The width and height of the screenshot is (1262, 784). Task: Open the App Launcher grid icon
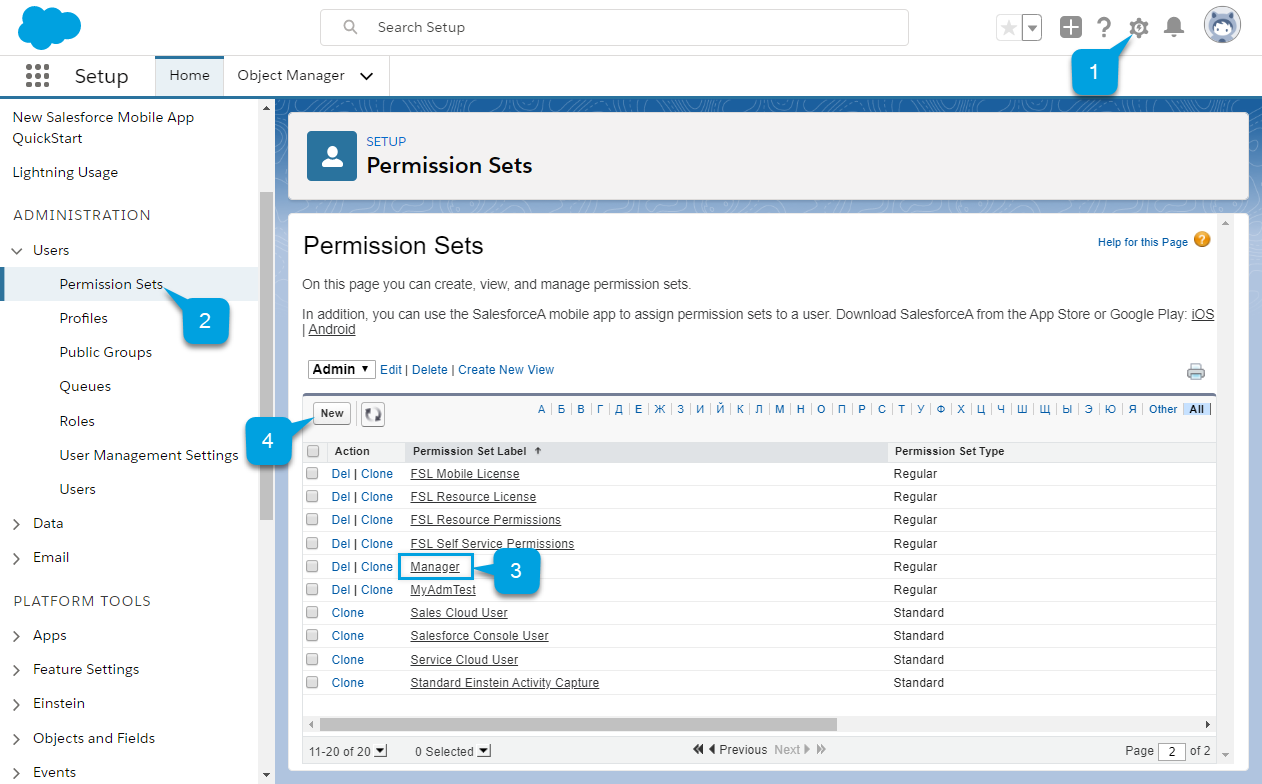[x=37, y=76]
